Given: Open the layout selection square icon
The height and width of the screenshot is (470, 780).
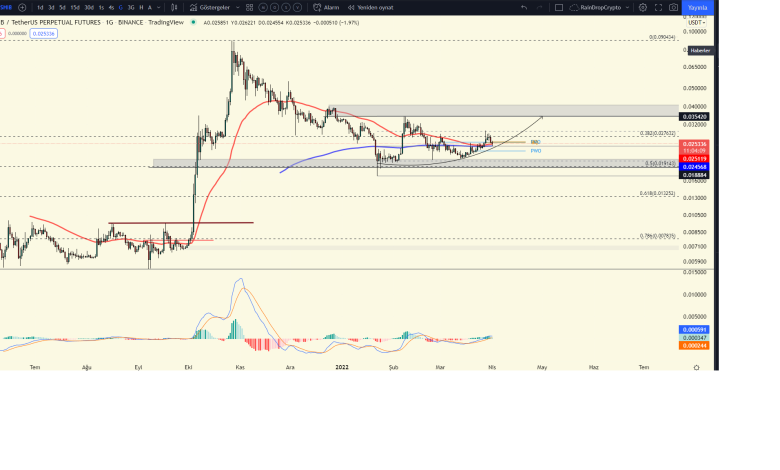Looking at the screenshot, I should pyautogui.click(x=559, y=7).
